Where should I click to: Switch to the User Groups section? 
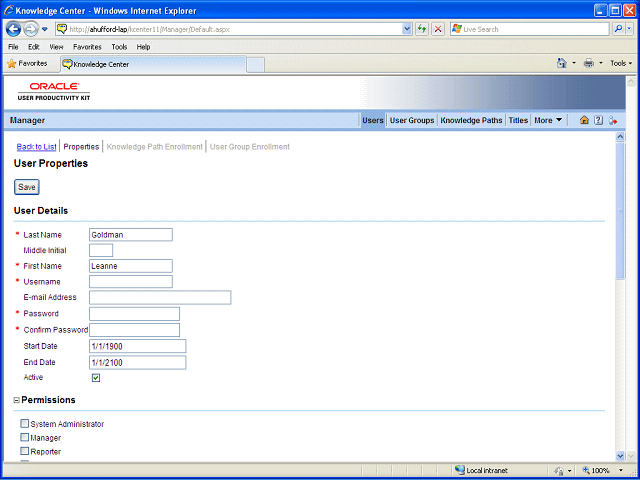tap(412, 120)
